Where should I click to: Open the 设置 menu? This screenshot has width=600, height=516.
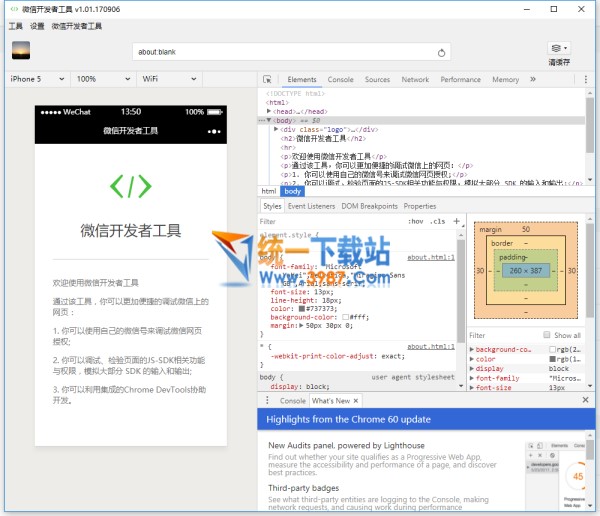point(37,26)
